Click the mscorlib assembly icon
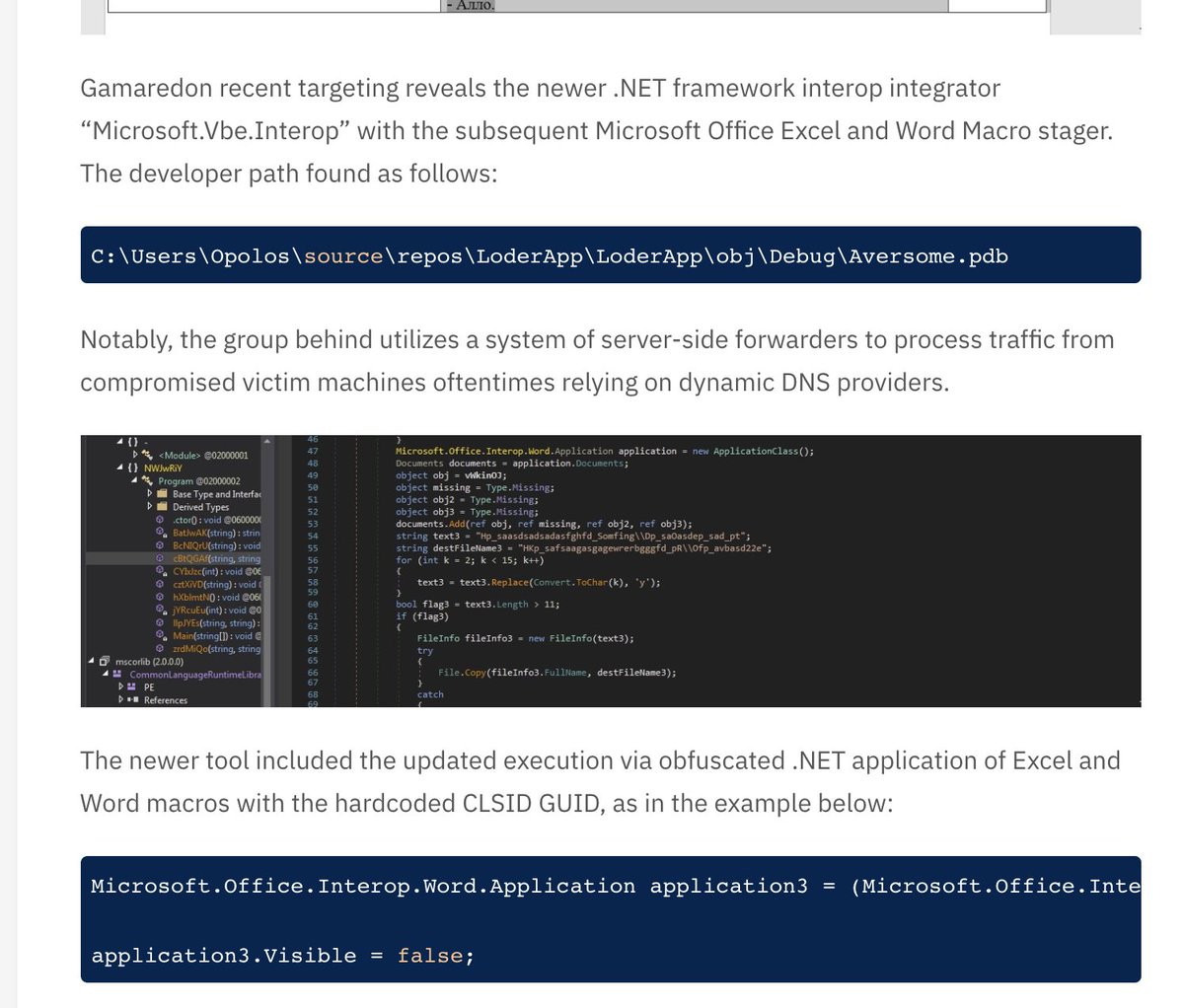1184x1008 pixels. pos(105,661)
